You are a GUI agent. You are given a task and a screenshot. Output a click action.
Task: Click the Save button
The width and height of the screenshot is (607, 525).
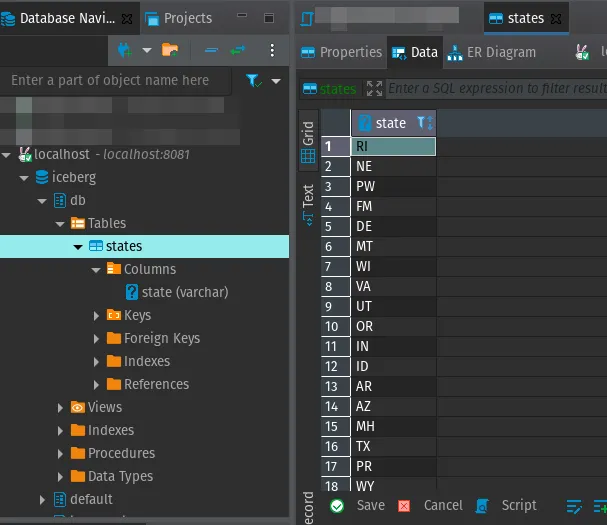pyautogui.click(x=358, y=506)
